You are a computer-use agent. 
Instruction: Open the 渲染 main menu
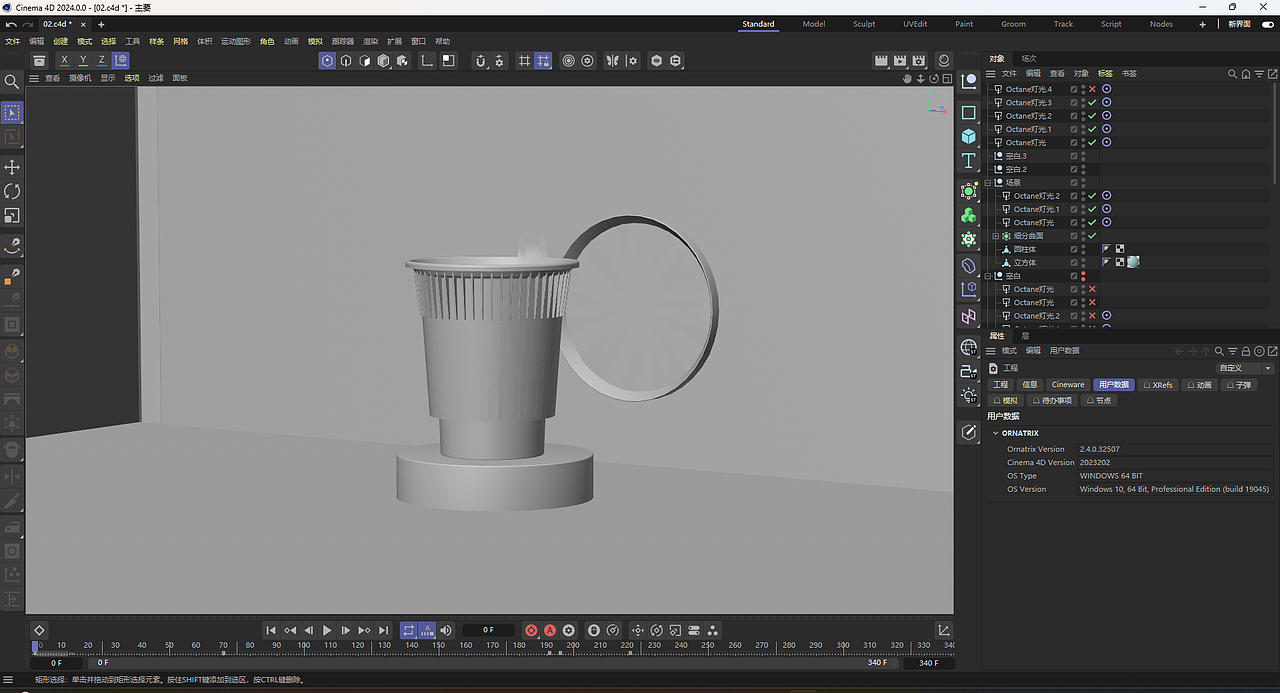click(370, 41)
